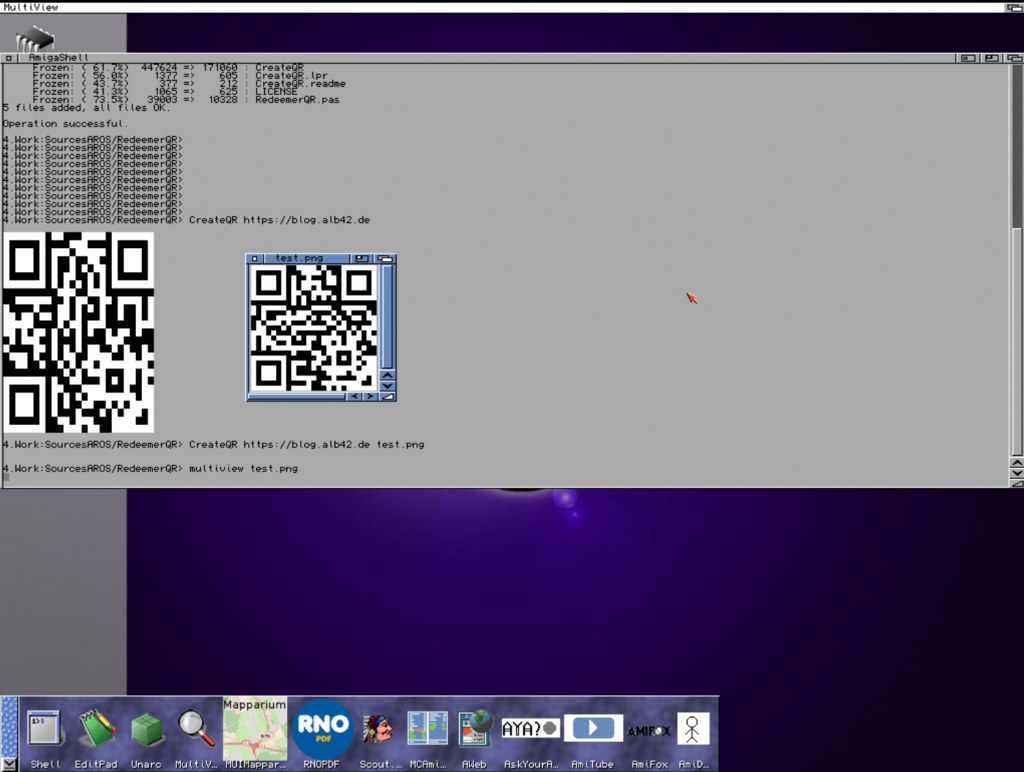Click 'CreateQR.readme' file name
This screenshot has height=772, width=1024.
tap(300, 84)
